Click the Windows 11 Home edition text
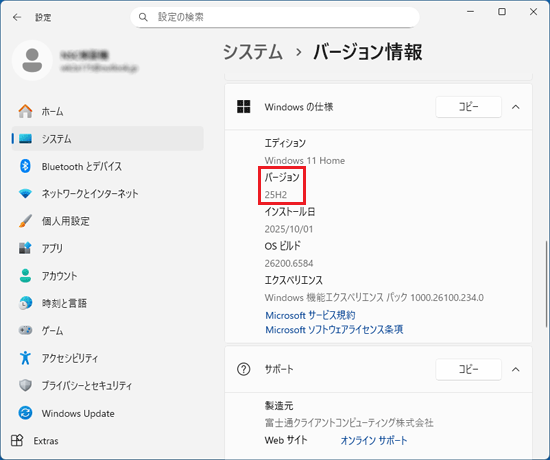Viewport: 550px width, 460px height. (304, 160)
